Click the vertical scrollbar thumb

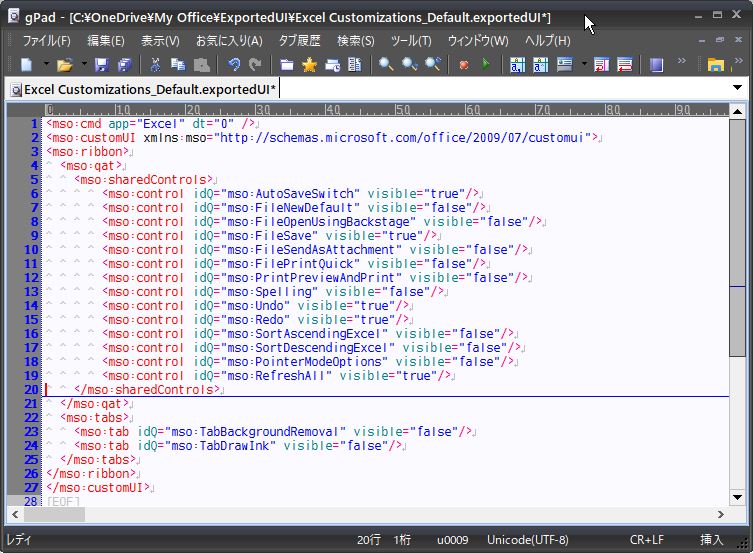(x=738, y=238)
